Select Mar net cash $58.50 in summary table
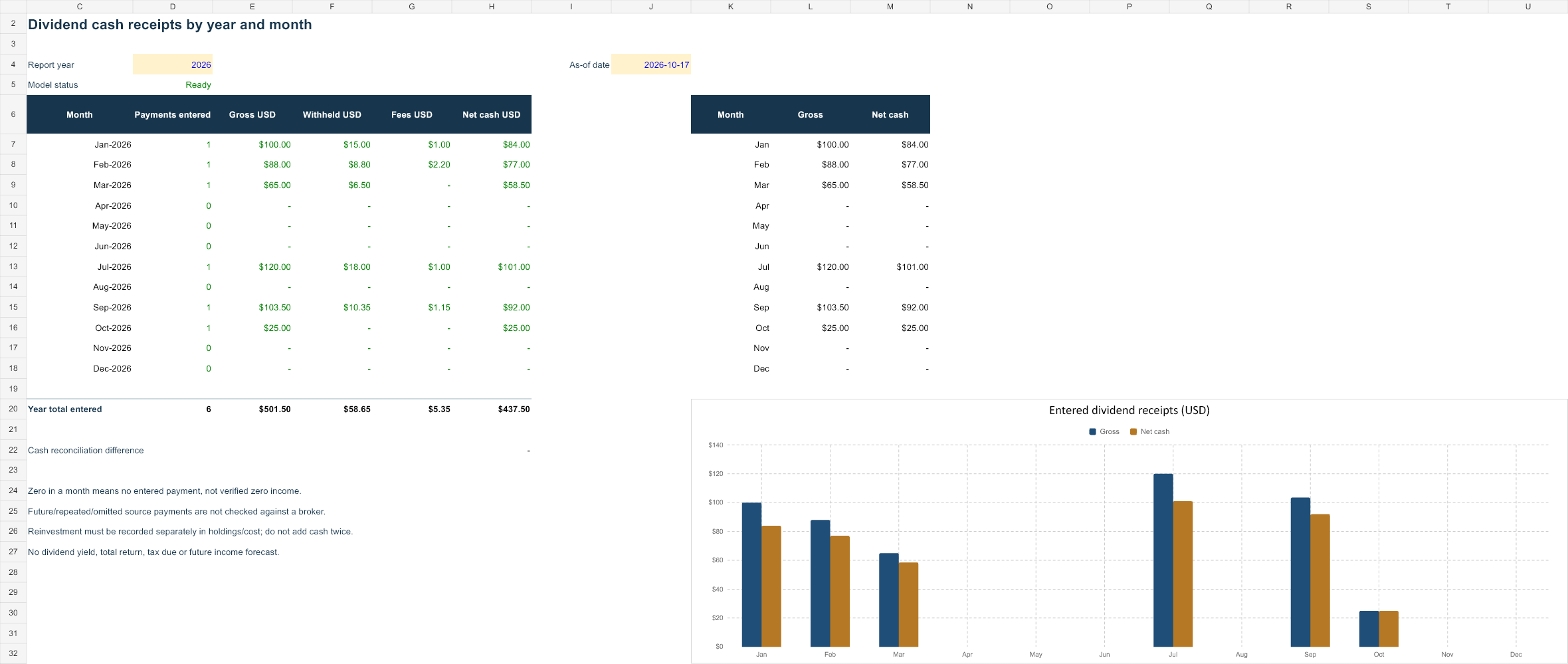The height and width of the screenshot is (664, 1568). 890,185
